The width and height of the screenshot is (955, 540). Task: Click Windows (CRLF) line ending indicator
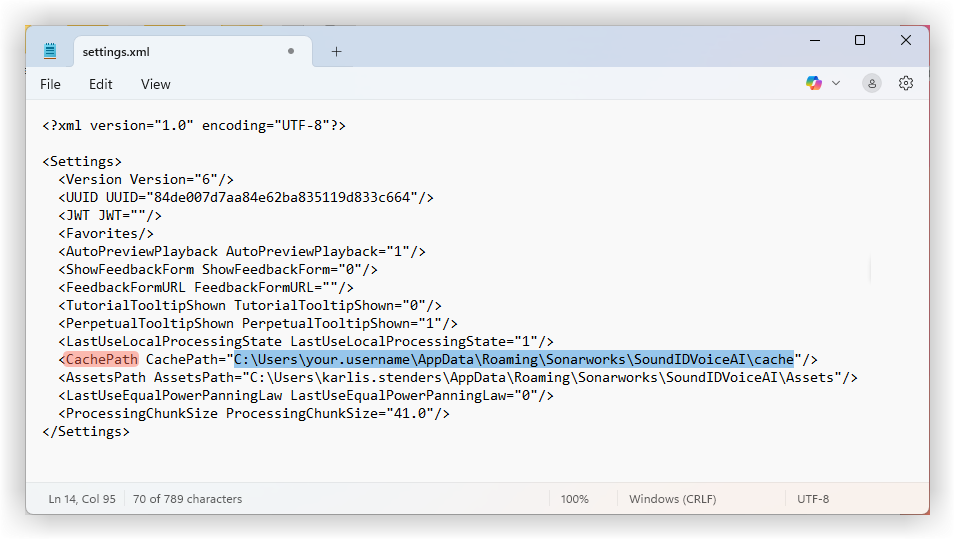[x=672, y=499]
